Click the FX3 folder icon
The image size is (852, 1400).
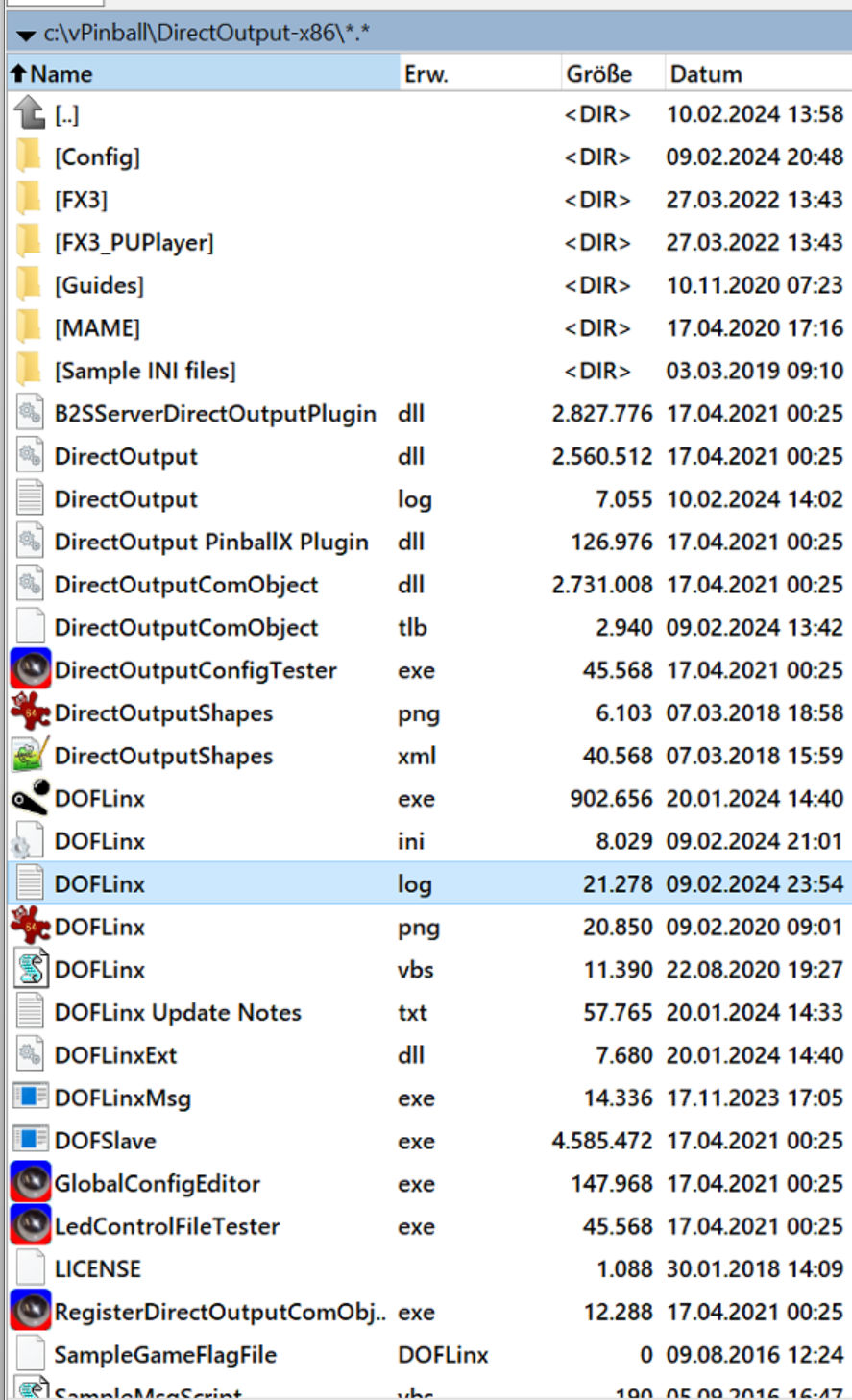point(30,200)
